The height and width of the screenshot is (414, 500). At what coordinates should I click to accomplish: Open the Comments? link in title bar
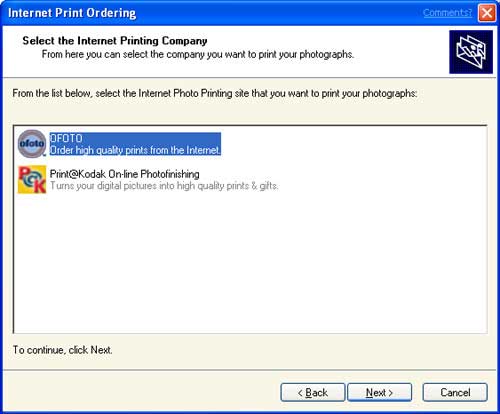[x=447, y=13]
